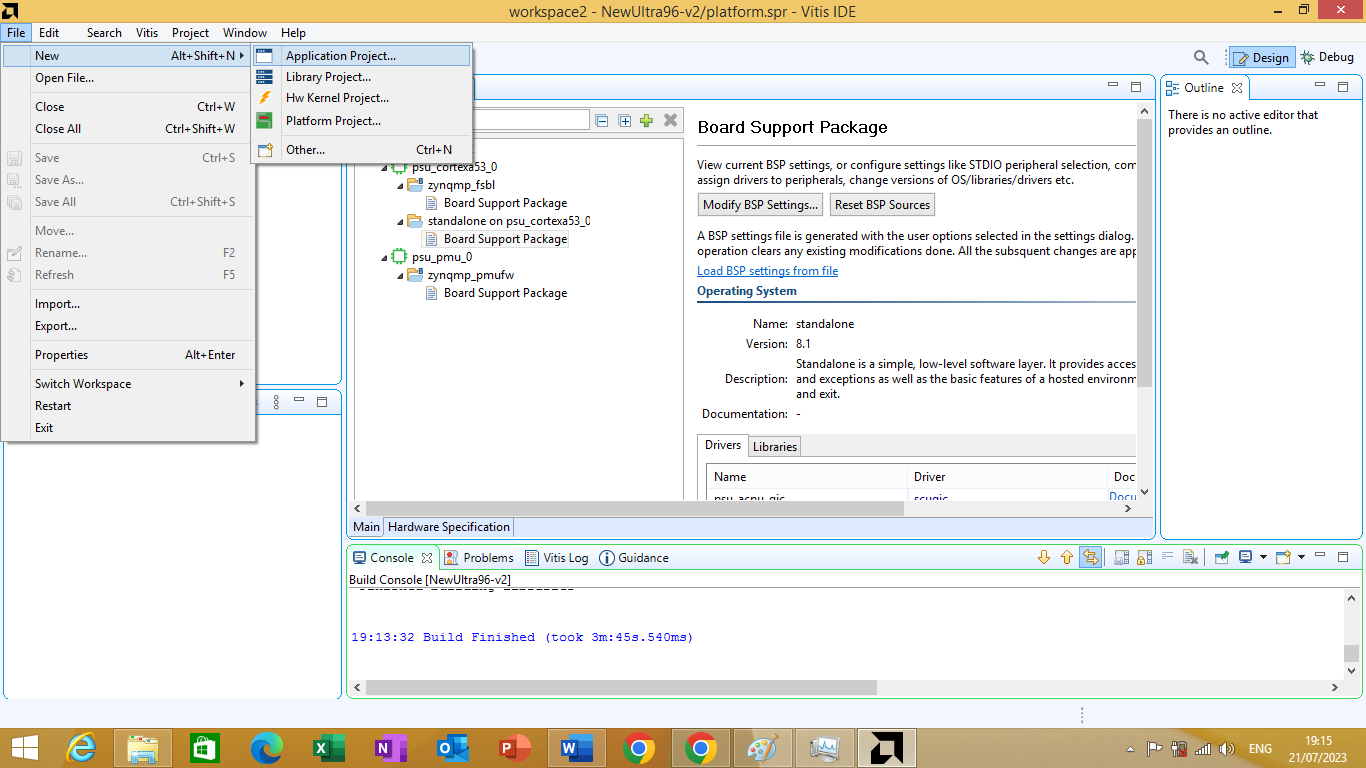
Task: Click the AMD Vitis taskbar icon
Action: pyautogui.click(x=886, y=748)
